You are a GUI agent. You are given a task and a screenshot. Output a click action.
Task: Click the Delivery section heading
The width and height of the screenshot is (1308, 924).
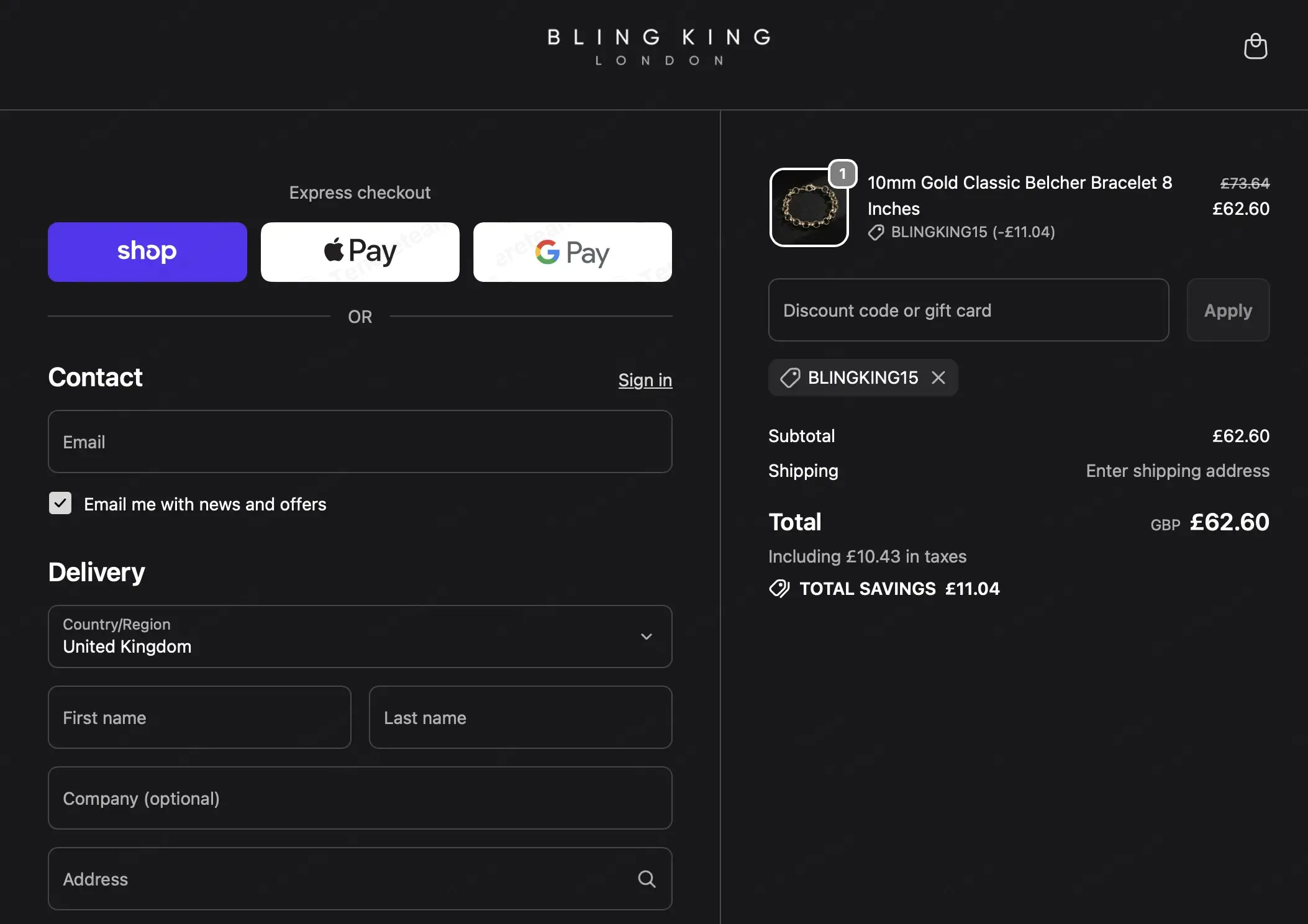tap(97, 572)
